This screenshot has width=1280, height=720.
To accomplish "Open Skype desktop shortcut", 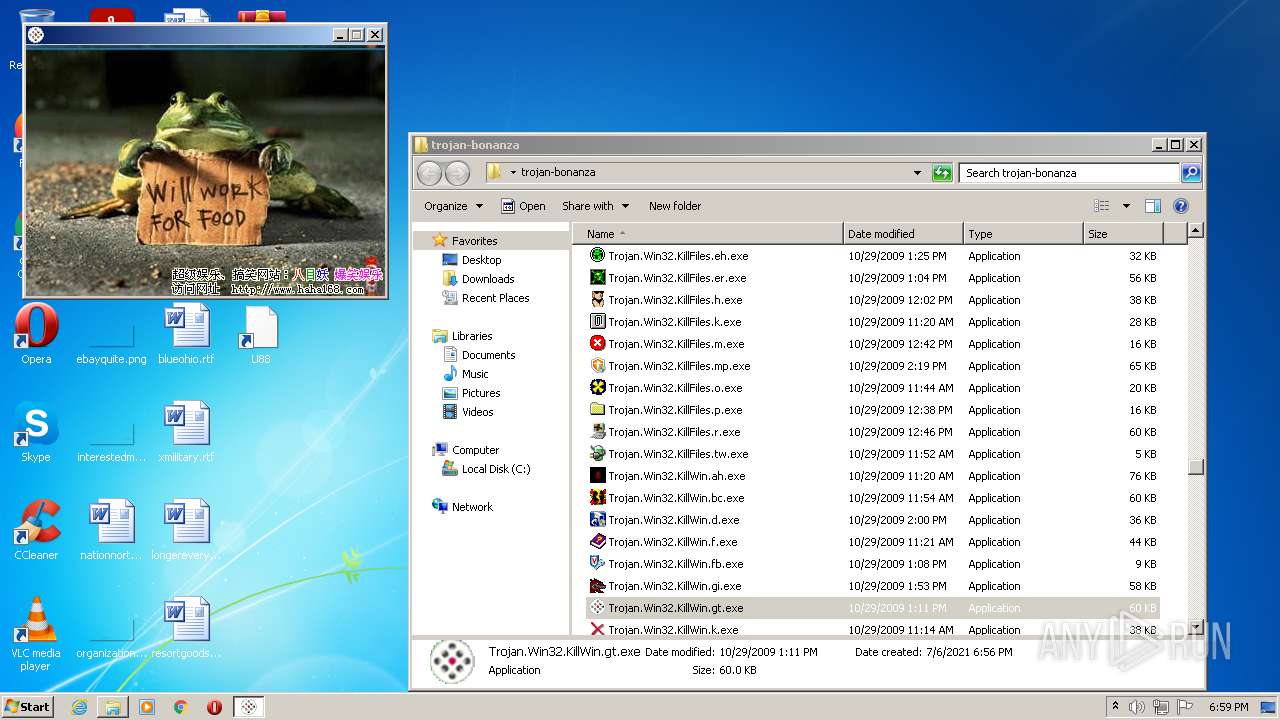I will tap(36, 432).
